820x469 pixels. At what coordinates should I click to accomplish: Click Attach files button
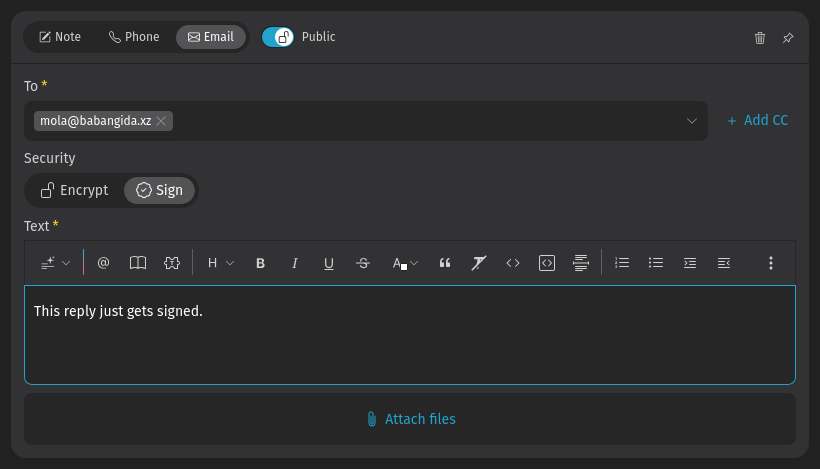(x=410, y=419)
